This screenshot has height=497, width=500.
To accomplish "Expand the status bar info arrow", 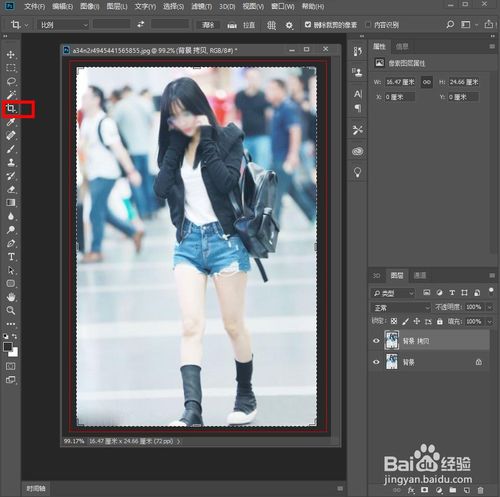I will tap(178, 441).
